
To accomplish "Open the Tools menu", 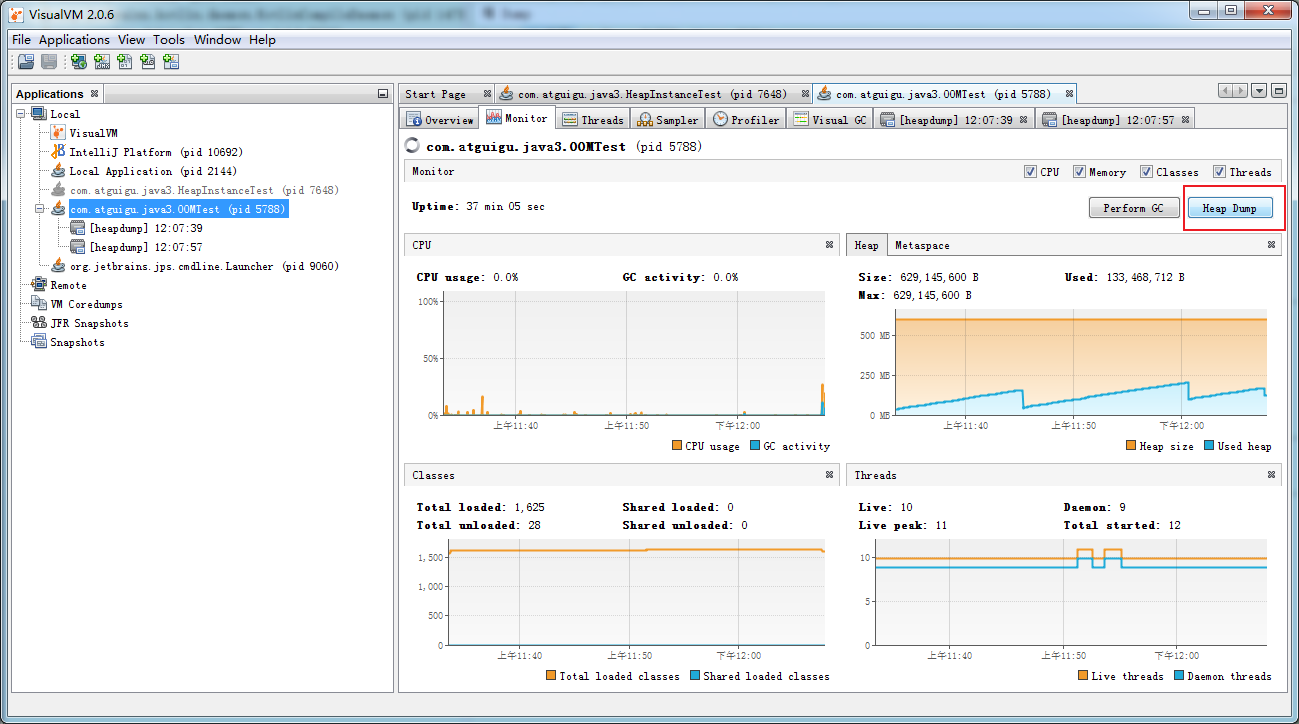I will [x=169, y=40].
